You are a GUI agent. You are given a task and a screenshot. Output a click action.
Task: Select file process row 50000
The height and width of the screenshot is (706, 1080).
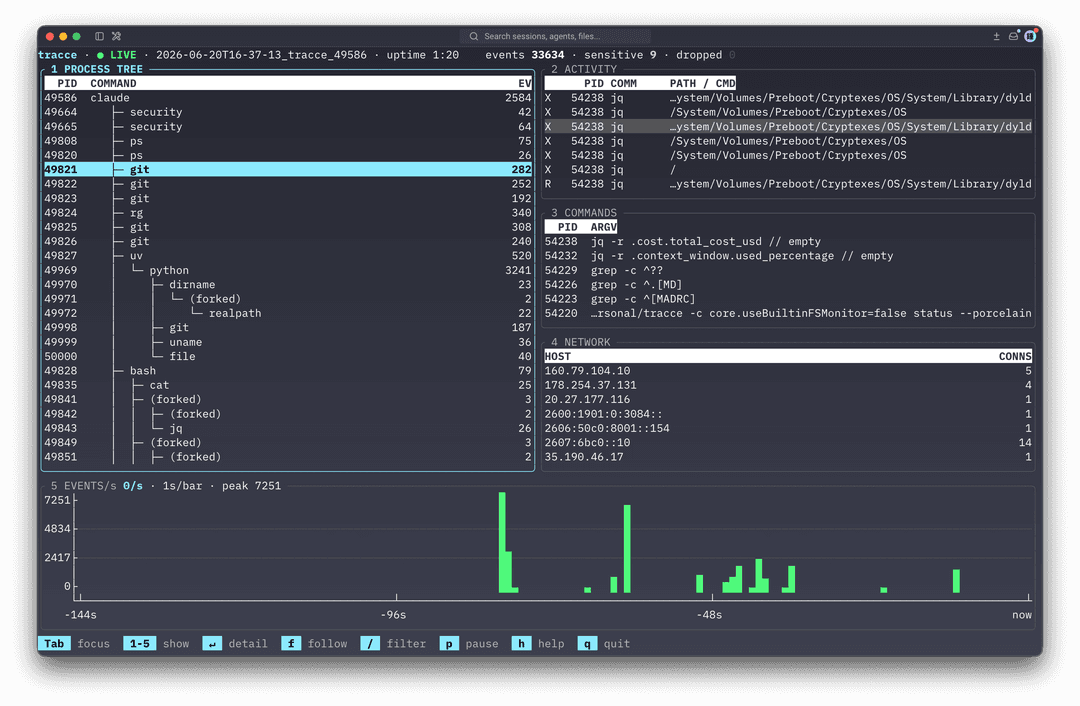point(288,356)
